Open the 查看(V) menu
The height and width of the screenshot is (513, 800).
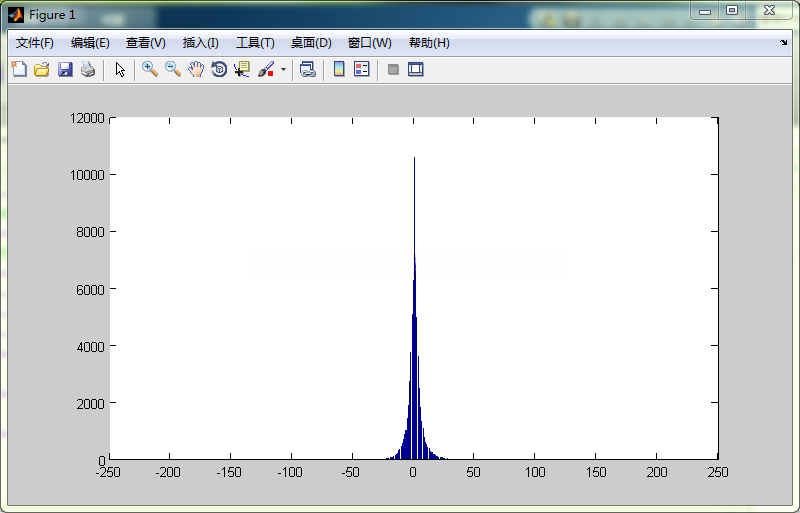pos(146,43)
